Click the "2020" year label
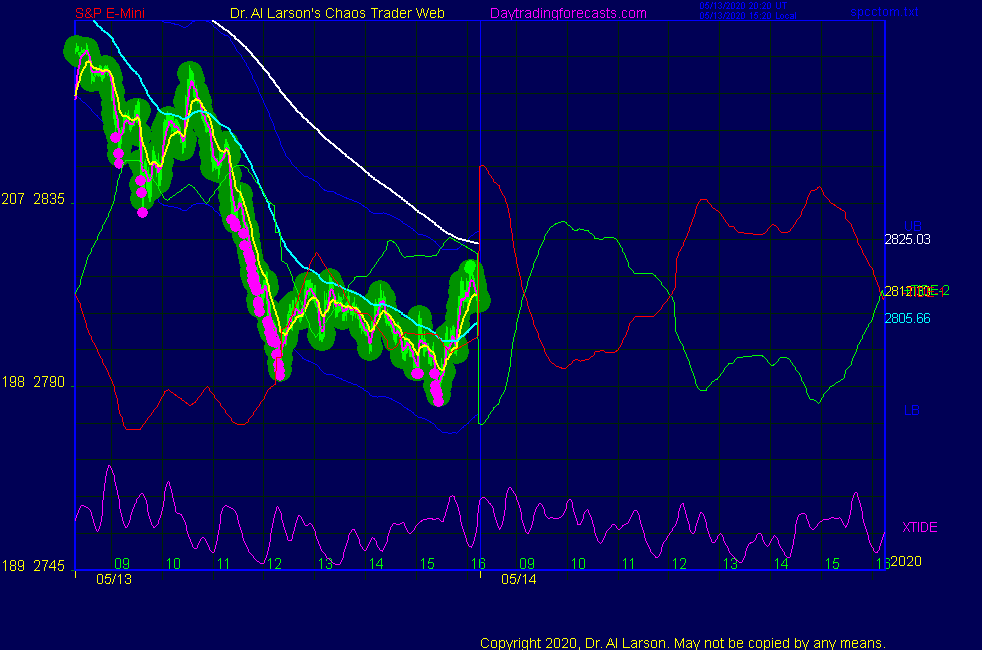Screen dimensions: 982x650 (x=906, y=561)
